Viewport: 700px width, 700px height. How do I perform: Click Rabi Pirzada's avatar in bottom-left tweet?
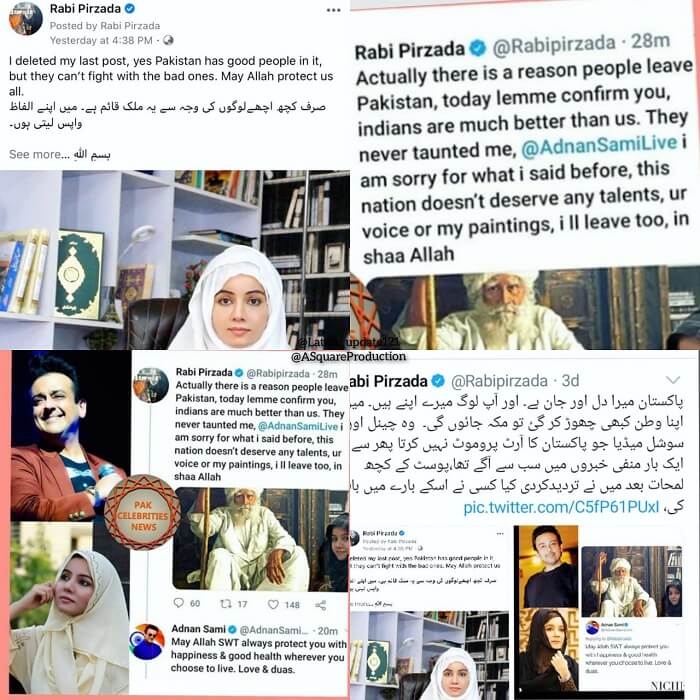151,385
